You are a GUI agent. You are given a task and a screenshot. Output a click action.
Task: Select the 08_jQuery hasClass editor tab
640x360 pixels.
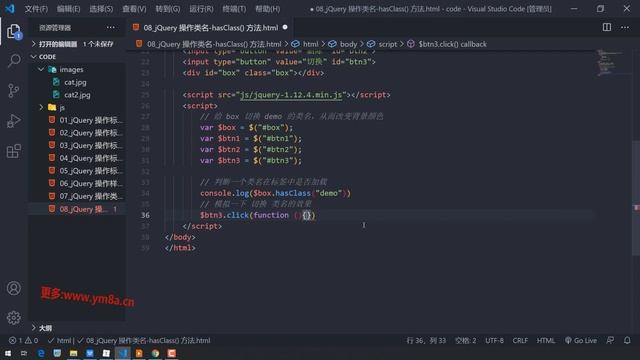click(x=210, y=27)
